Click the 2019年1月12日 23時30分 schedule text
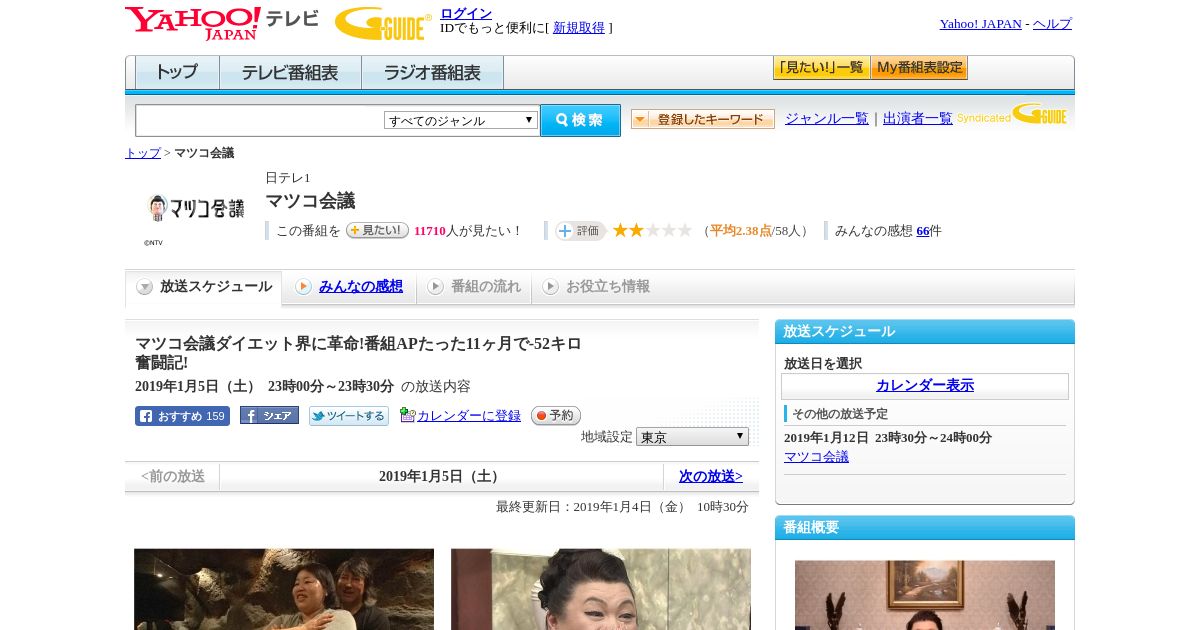Viewport: 1200px width, 630px height. (888, 438)
